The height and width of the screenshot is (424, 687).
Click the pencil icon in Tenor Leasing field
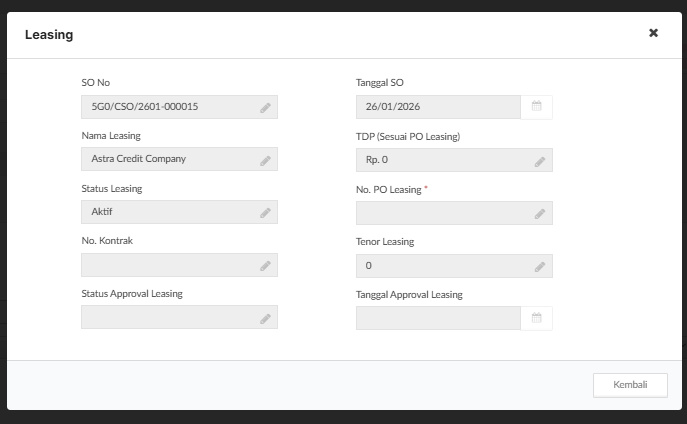click(x=540, y=266)
